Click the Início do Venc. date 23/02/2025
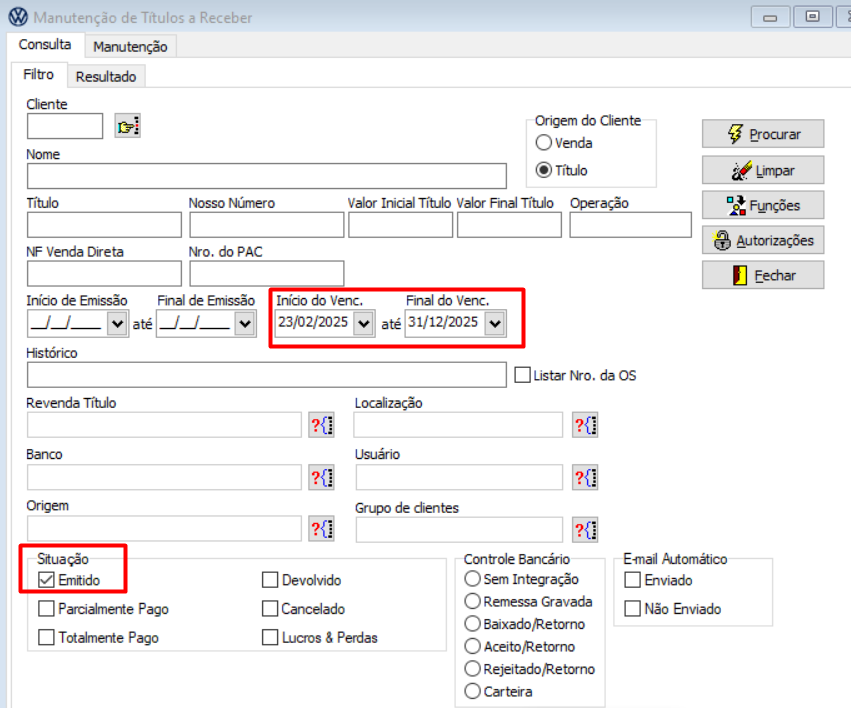 tap(314, 323)
